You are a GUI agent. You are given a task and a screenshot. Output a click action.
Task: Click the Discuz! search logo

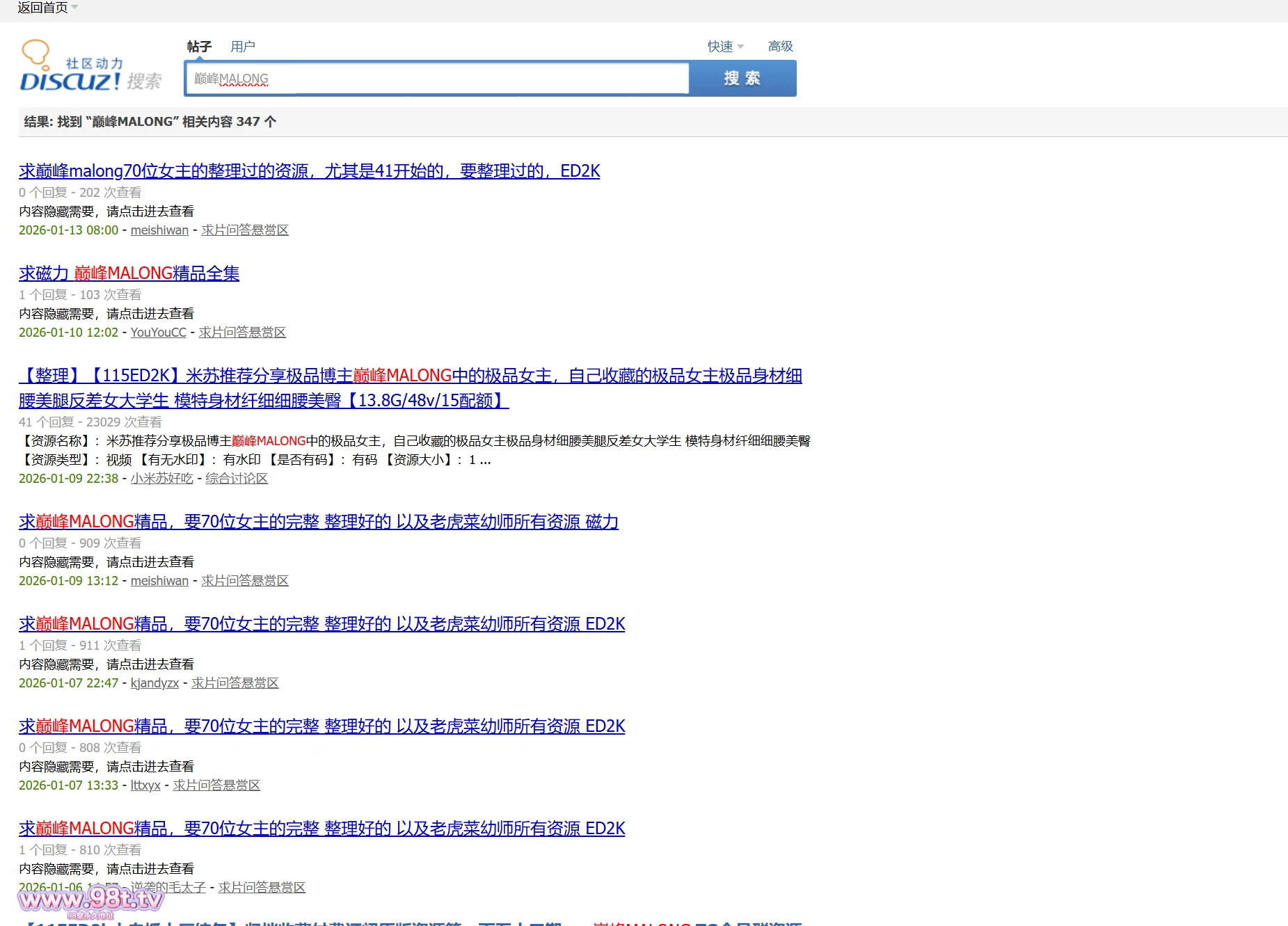point(90,66)
